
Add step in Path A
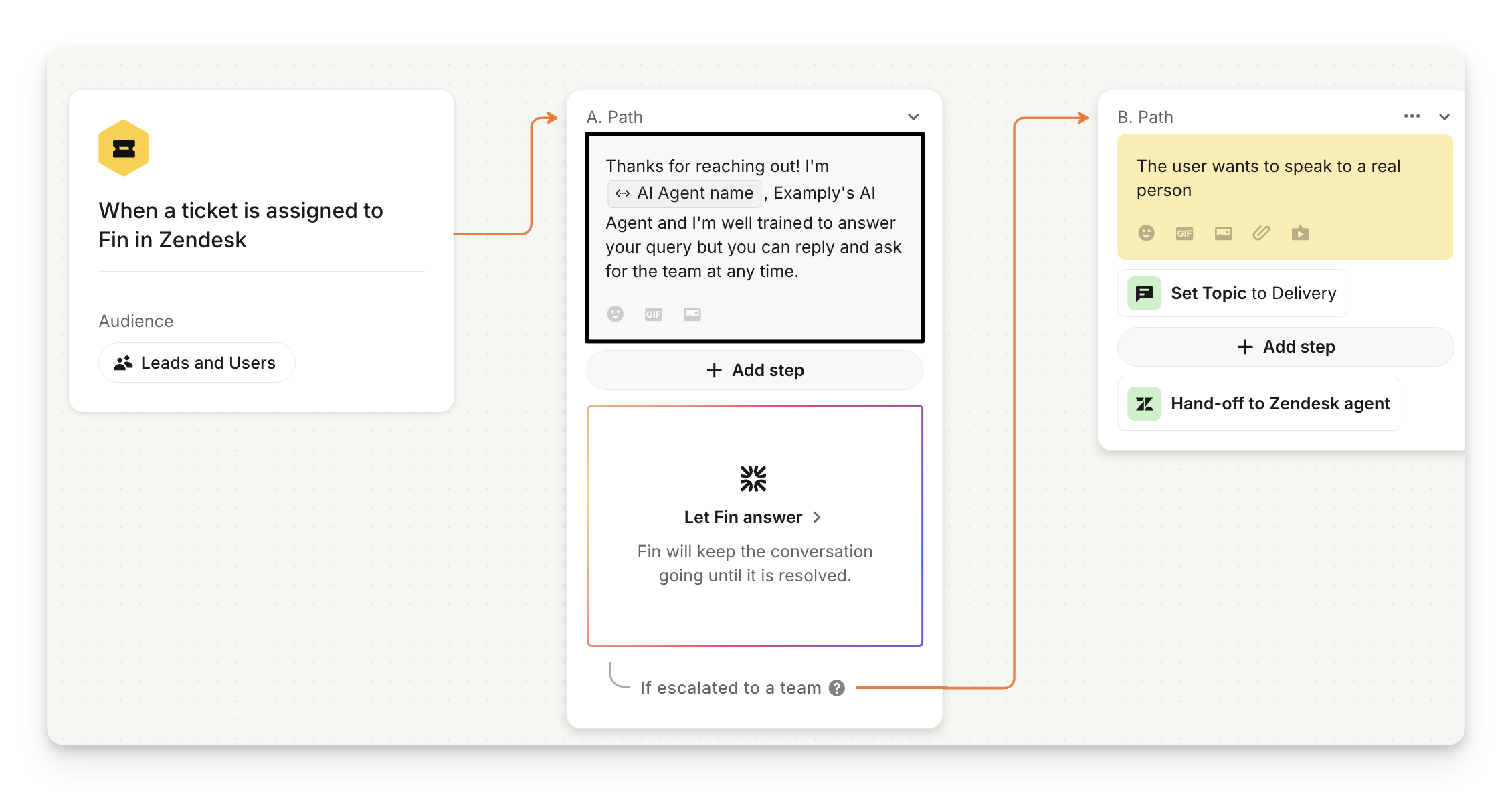coord(755,370)
